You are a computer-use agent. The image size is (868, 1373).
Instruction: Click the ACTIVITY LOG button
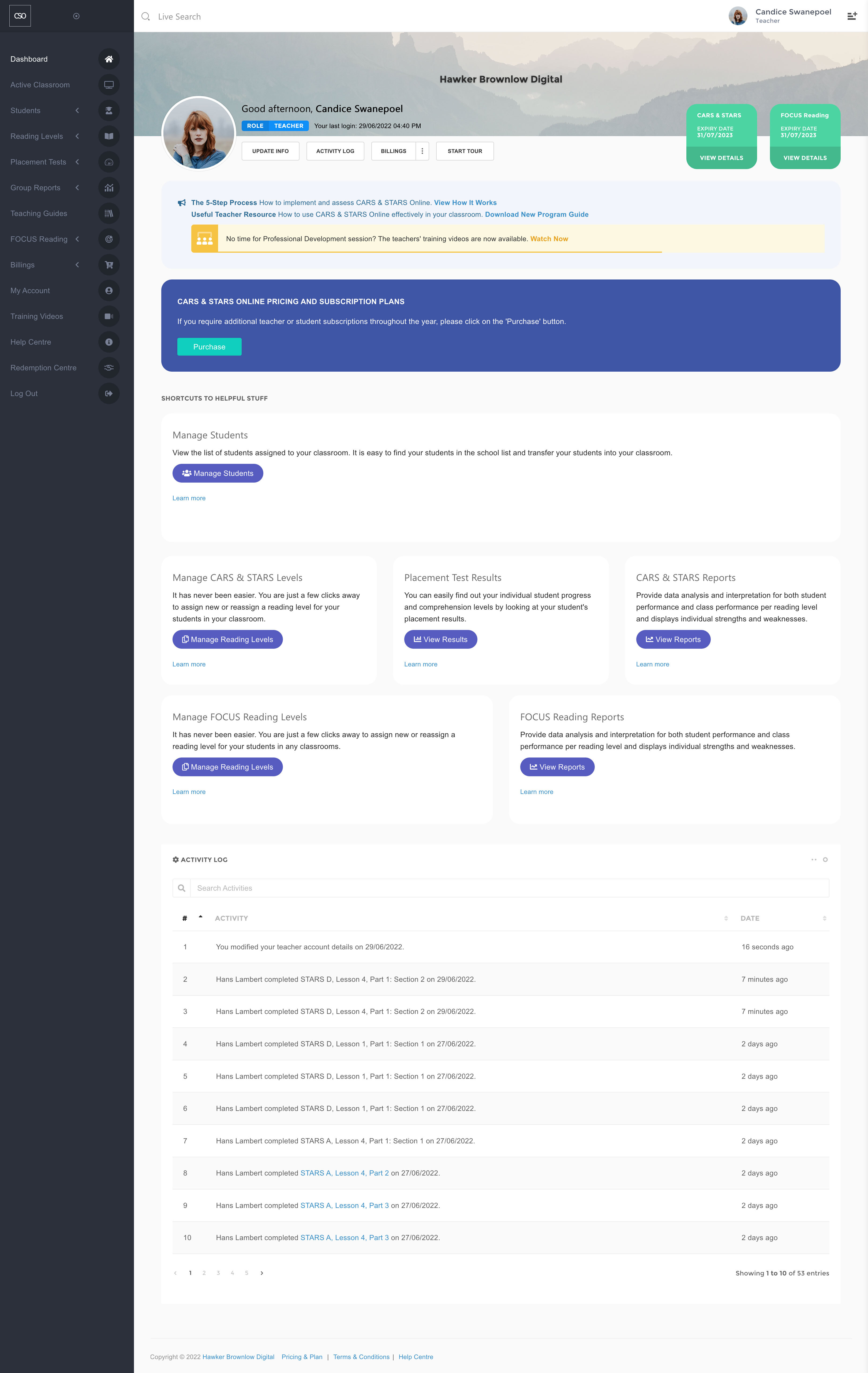tap(335, 151)
